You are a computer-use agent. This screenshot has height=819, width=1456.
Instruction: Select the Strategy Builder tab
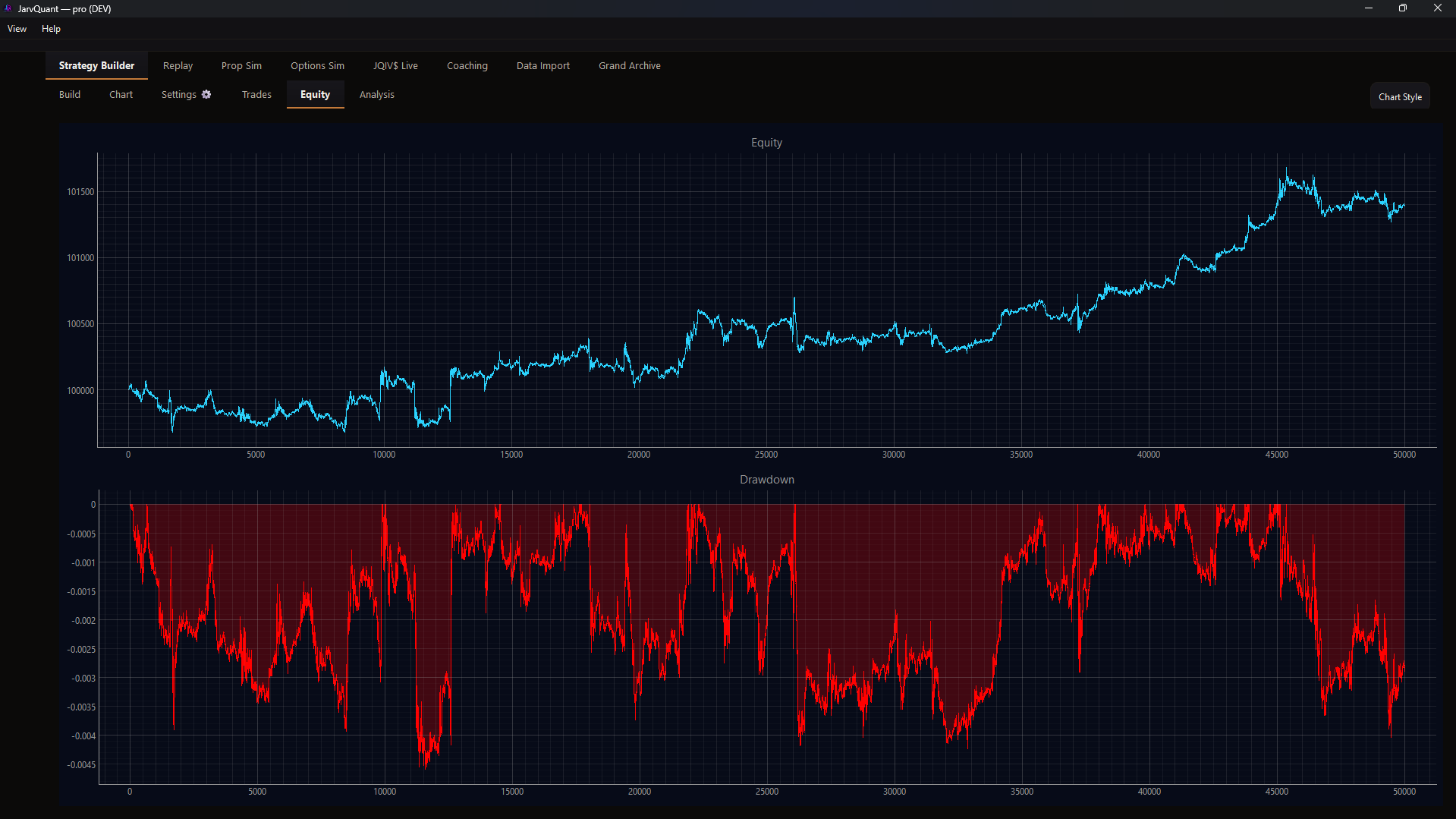(96, 65)
